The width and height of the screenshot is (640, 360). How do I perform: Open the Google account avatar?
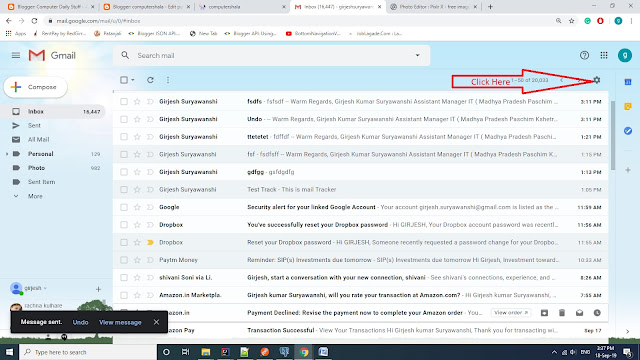pos(624,55)
